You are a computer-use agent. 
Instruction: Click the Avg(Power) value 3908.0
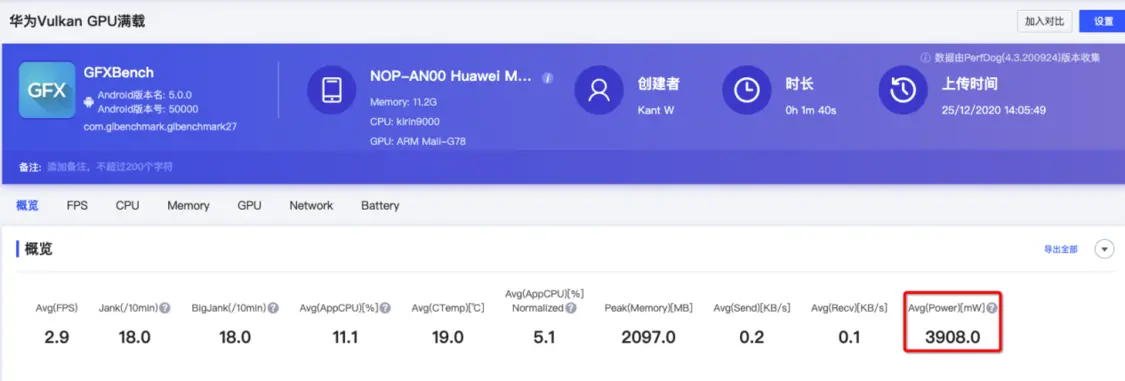tap(952, 337)
